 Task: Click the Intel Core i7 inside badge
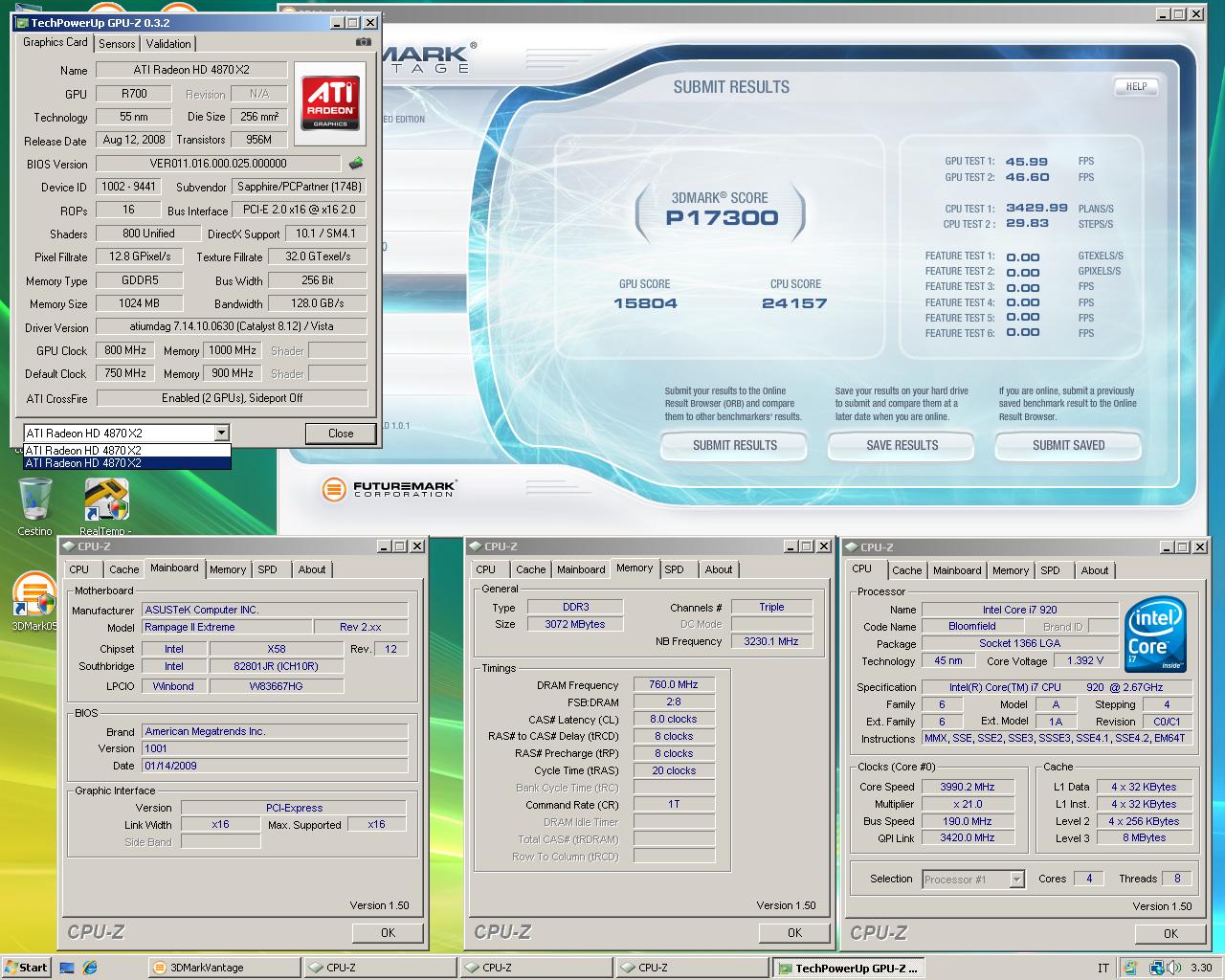1156,635
